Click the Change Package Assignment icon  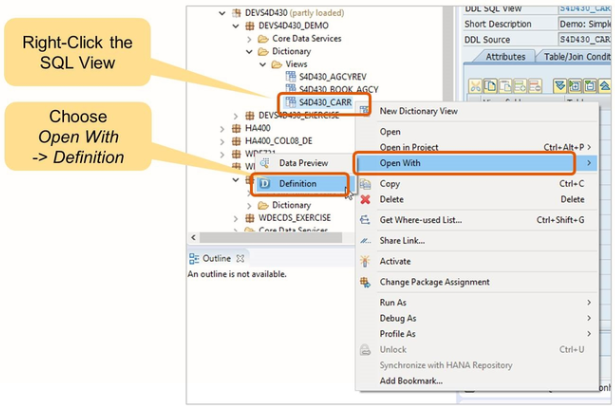(365, 282)
